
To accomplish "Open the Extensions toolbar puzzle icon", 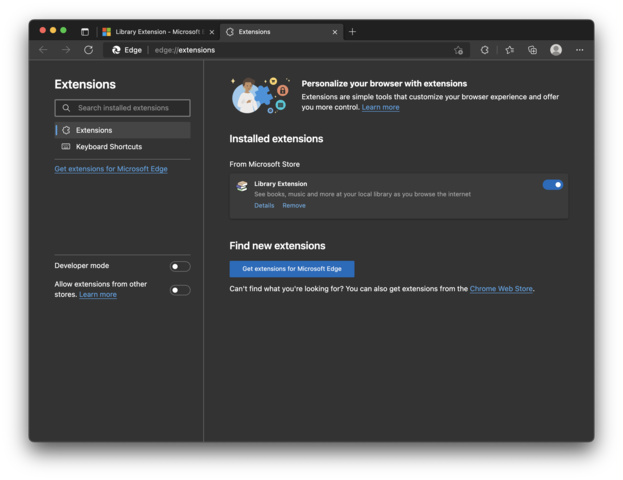I will (x=484, y=50).
